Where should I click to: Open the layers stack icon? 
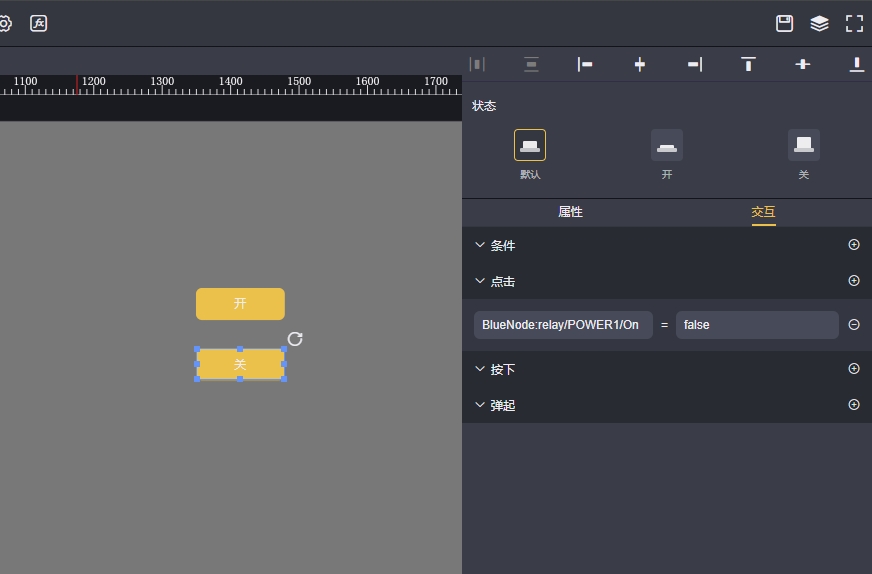pyautogui.click(x=819, y=23)
